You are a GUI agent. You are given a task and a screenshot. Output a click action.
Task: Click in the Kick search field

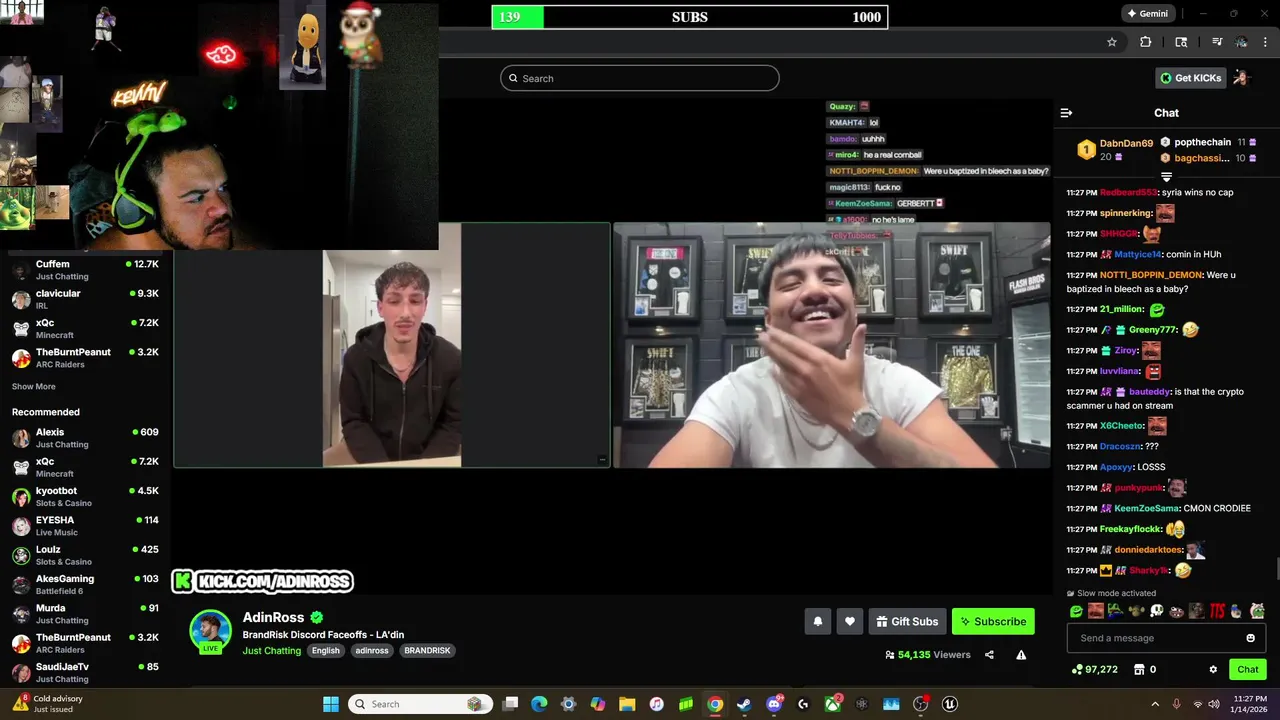pyautogui.click(x=639, y=78)
